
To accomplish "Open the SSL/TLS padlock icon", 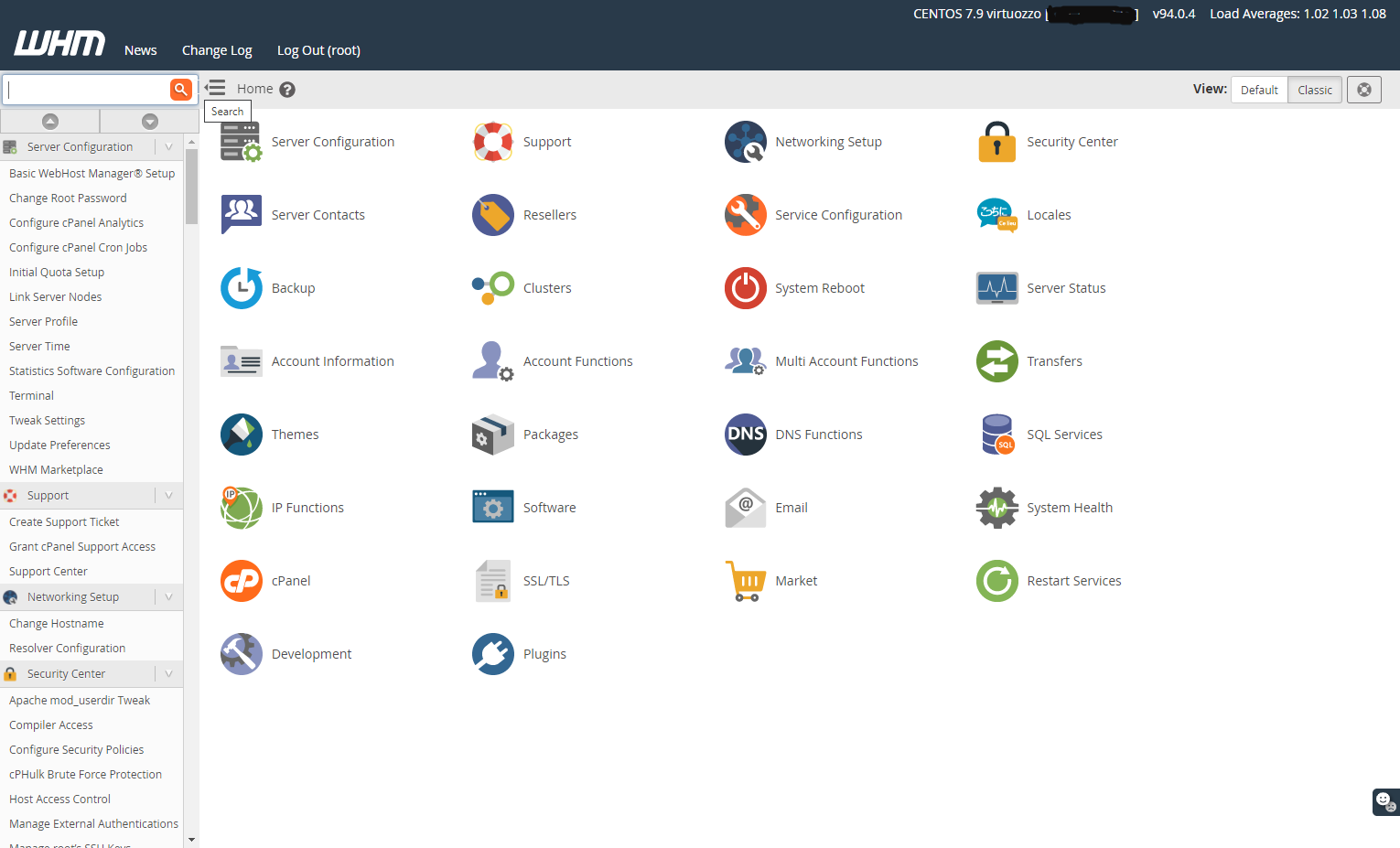I will [492, 581].
